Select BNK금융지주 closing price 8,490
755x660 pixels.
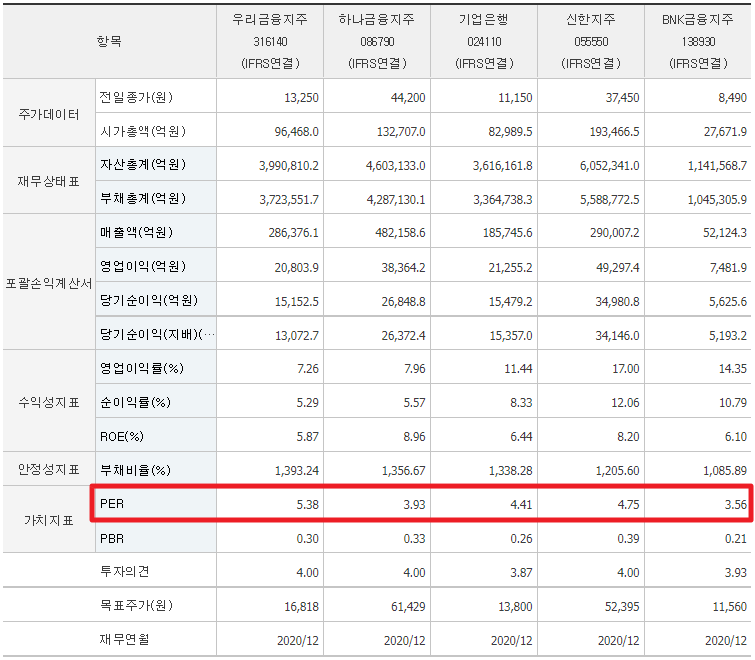pos(732,98)
